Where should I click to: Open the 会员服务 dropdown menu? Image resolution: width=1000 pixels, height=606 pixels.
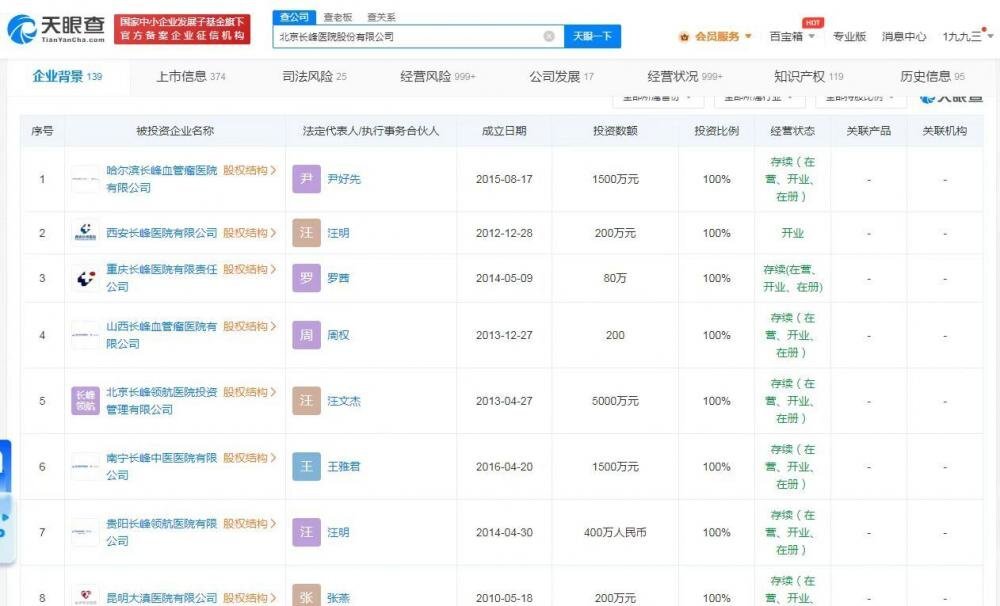click(715, 37)
